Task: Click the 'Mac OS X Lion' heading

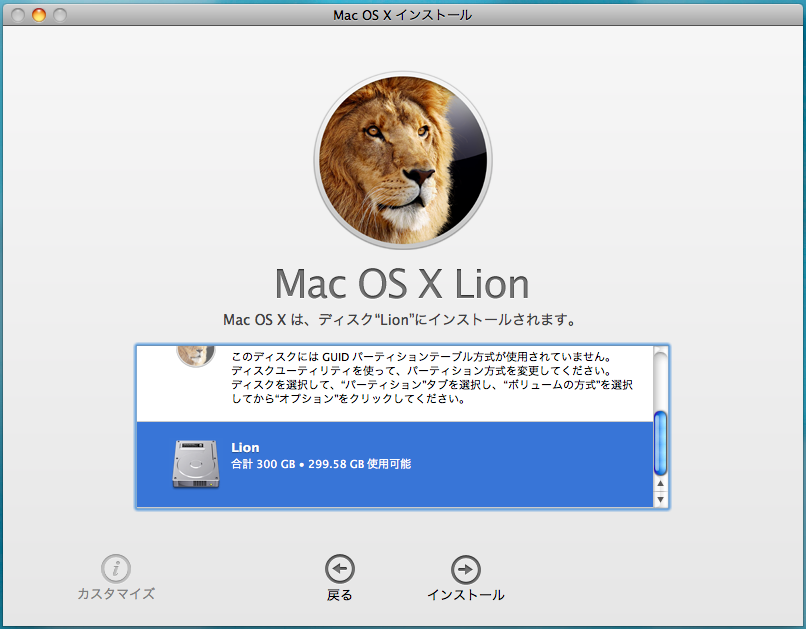Action: (402, 284)
